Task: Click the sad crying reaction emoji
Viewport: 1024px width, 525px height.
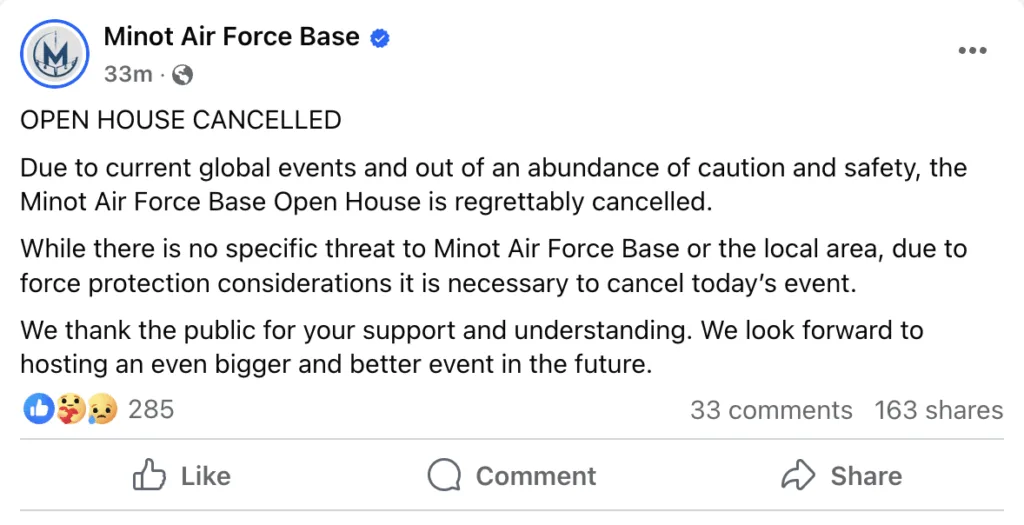Action: coord(103,409)
